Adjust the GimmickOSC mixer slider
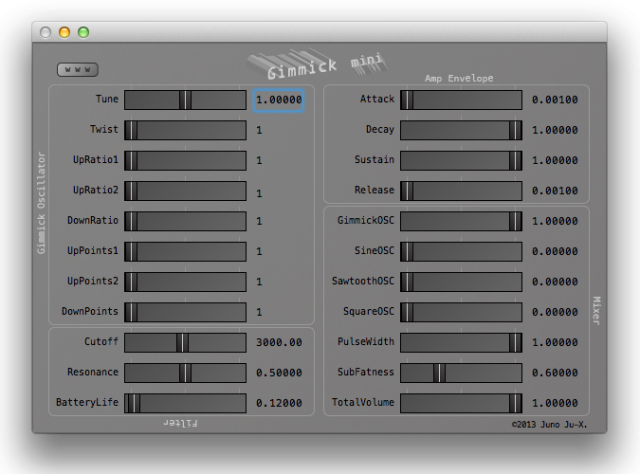This screenshot has width=640, height=474. tap(461, 221)
